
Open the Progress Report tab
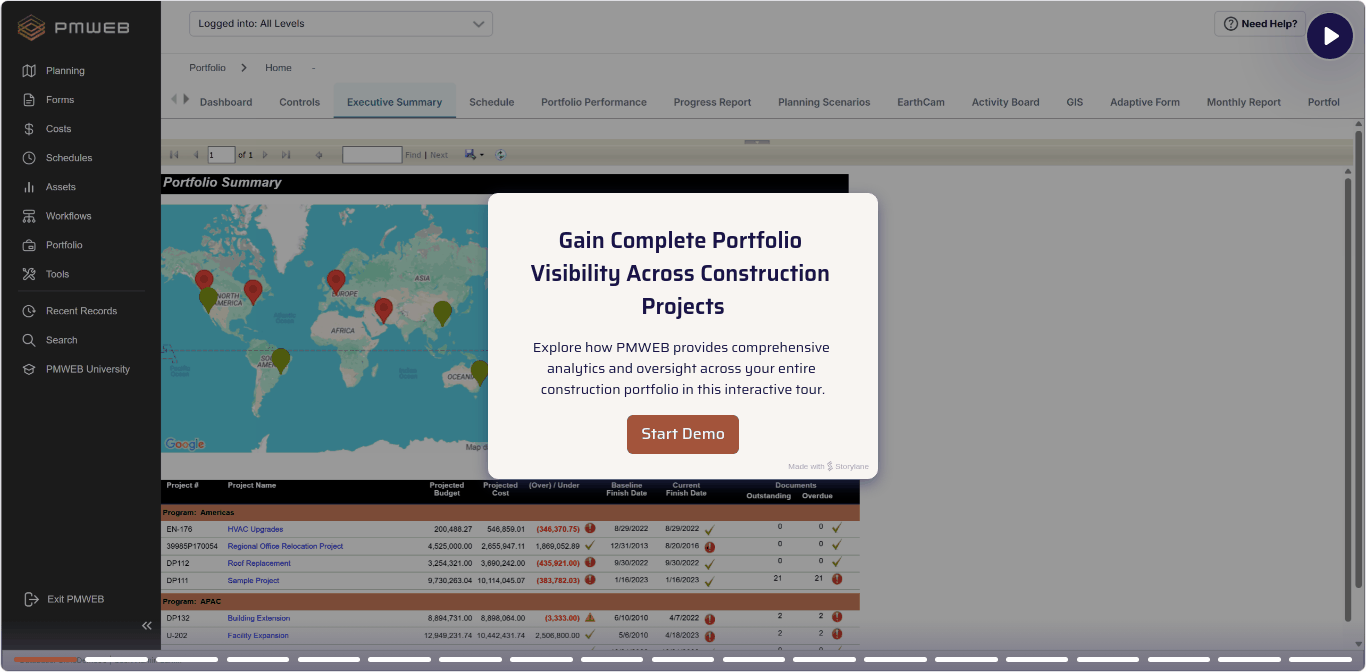pos(712,102)
